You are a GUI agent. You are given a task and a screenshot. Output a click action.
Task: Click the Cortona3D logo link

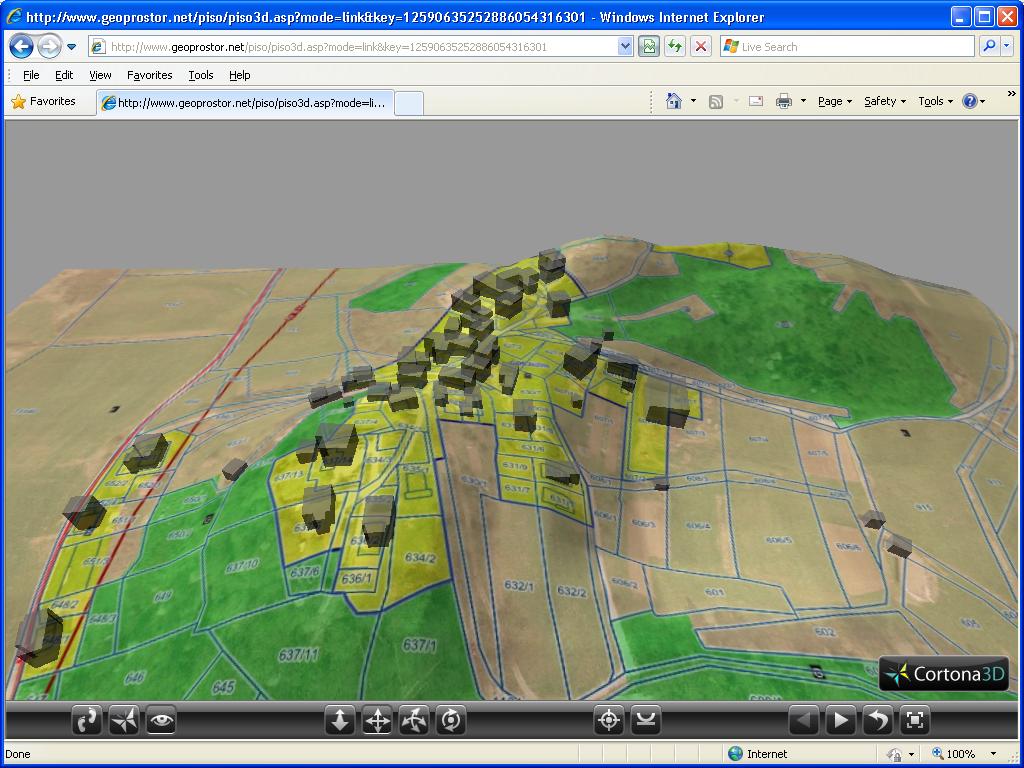pyautogui.click(x=944, y=674)
